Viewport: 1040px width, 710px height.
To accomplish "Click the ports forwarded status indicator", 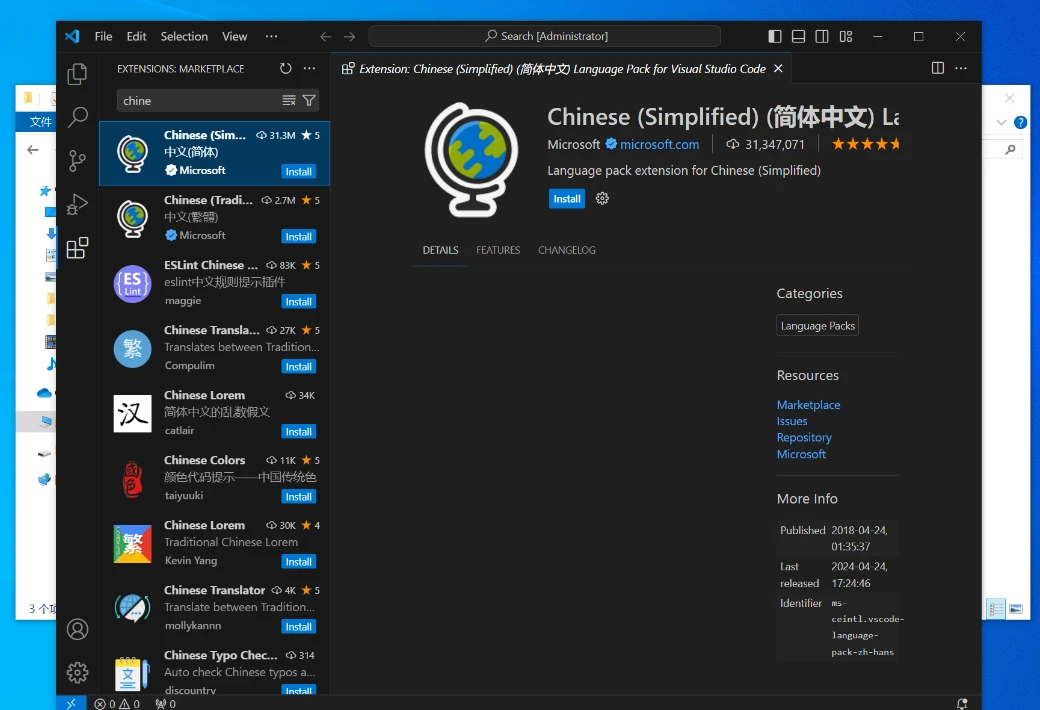I will pyautogui.click(x=166, y=703).
